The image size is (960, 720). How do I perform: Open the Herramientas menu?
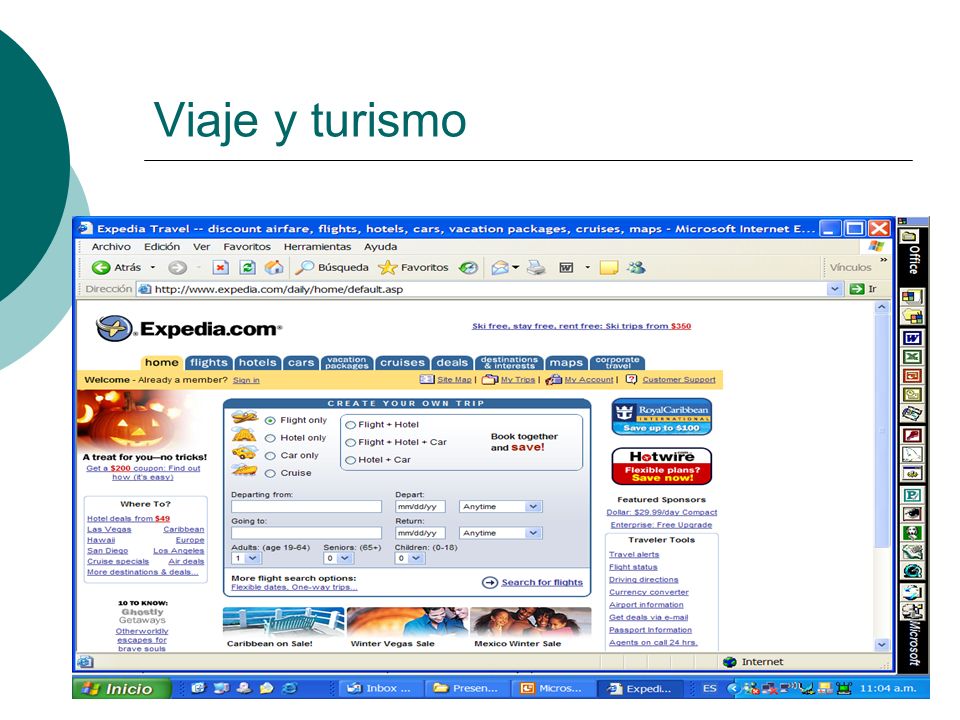point(317,247)
